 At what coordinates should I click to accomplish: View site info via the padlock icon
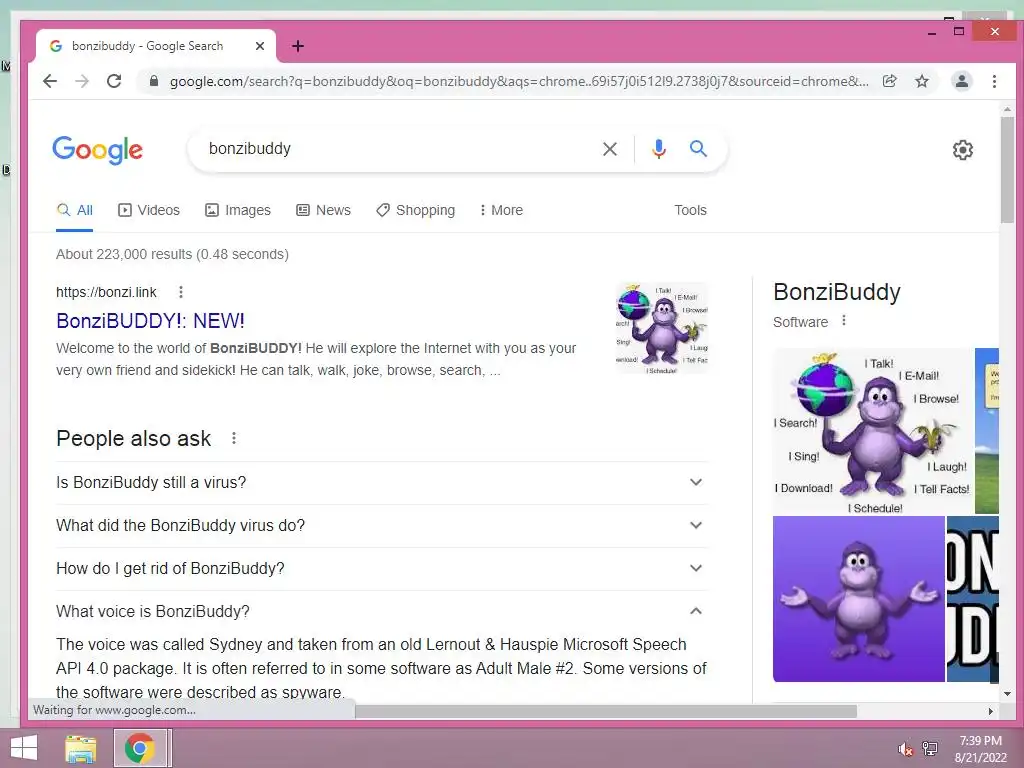[154, 81]
